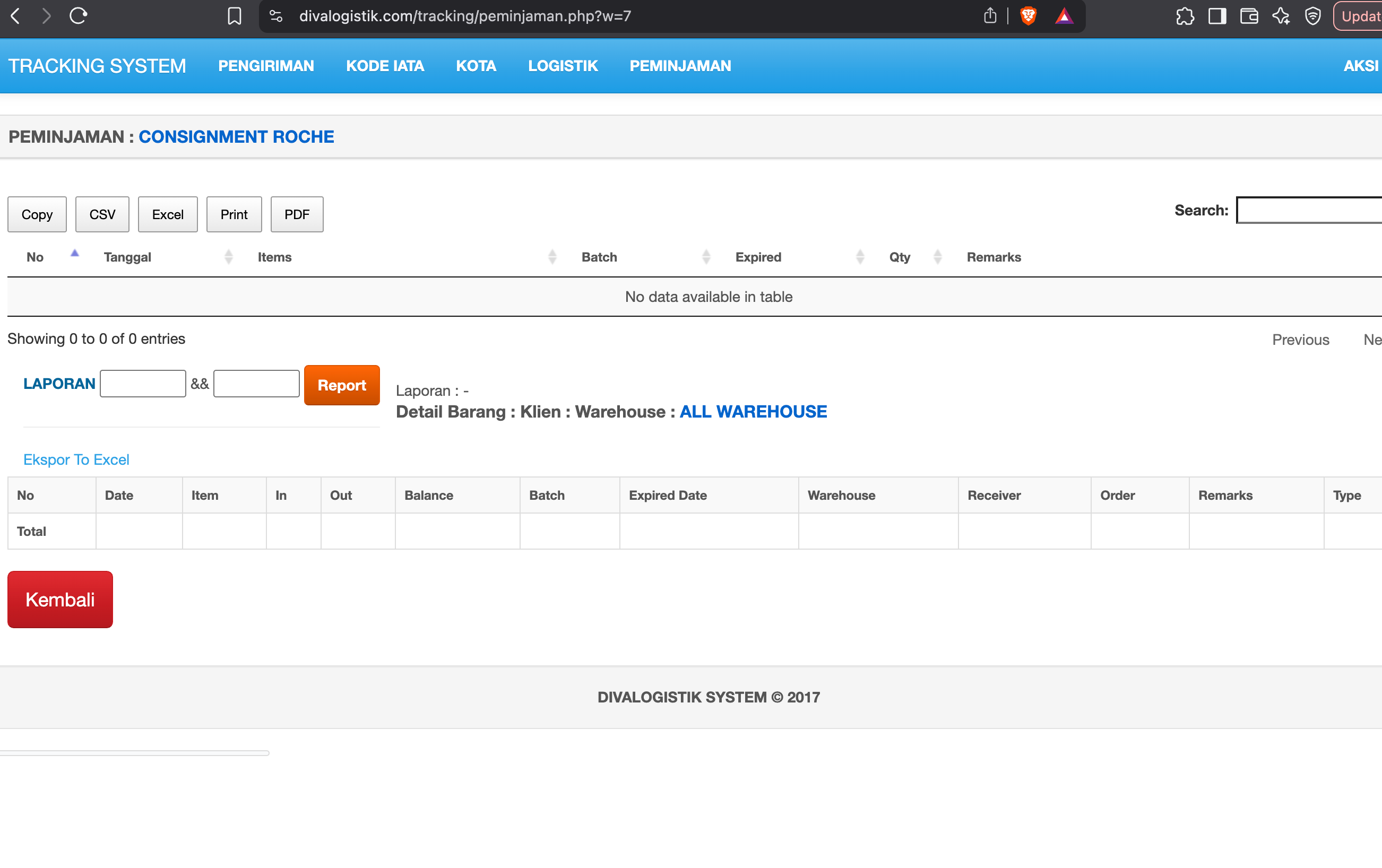Reload the page with refresh icon
This screenshot has width=1382, height=868.
point(78,16)
